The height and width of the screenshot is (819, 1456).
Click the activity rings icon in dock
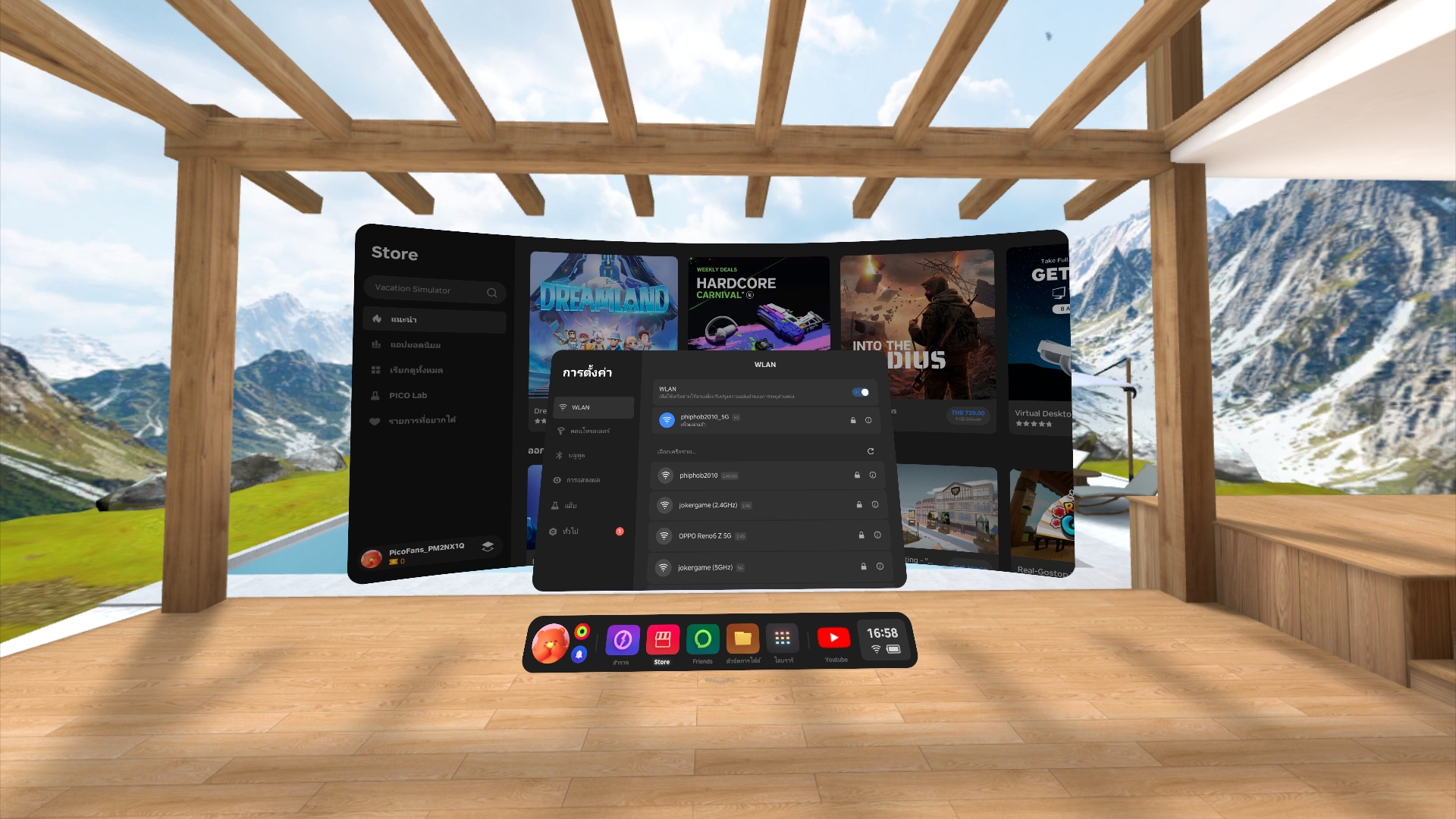click(x=582, y=631)
